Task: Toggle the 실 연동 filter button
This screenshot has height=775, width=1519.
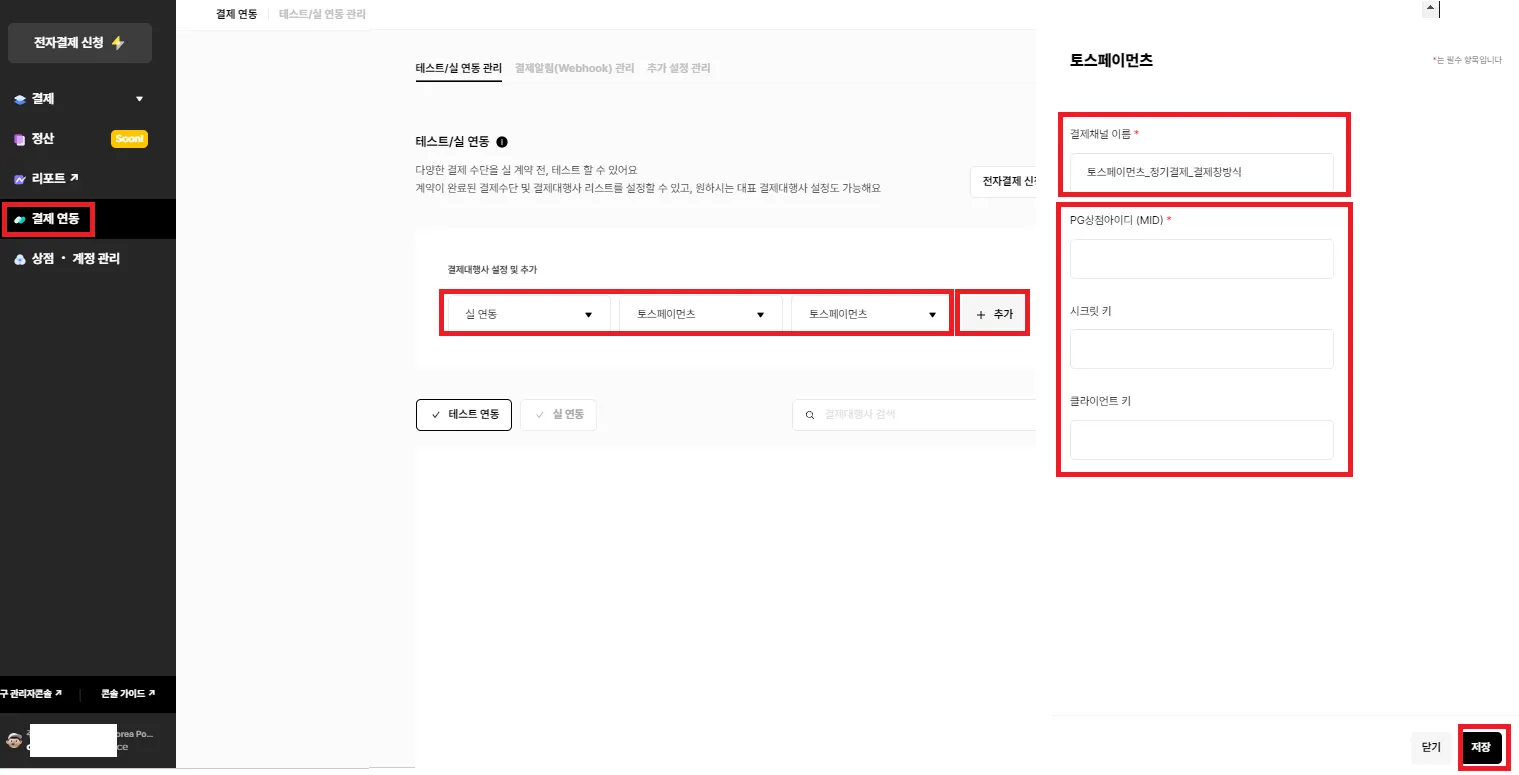Action: click(559, 415)
